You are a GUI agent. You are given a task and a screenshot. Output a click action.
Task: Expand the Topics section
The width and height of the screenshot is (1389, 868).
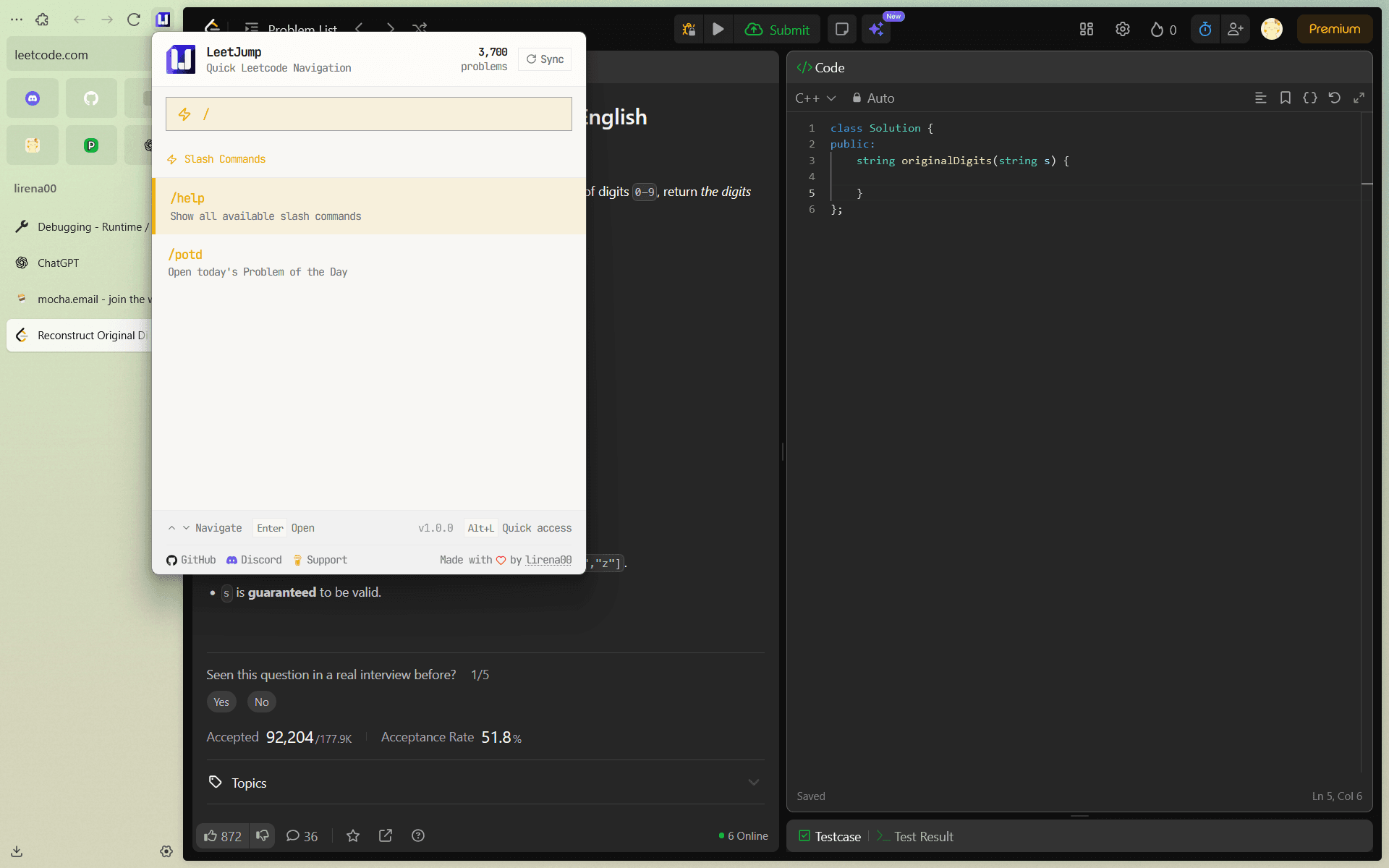point(754,782)
